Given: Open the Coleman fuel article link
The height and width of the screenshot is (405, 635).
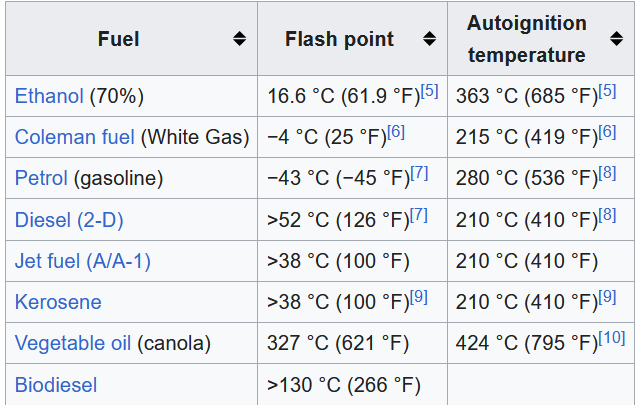Looking at the screenshot, I should (x=75, y=138).
